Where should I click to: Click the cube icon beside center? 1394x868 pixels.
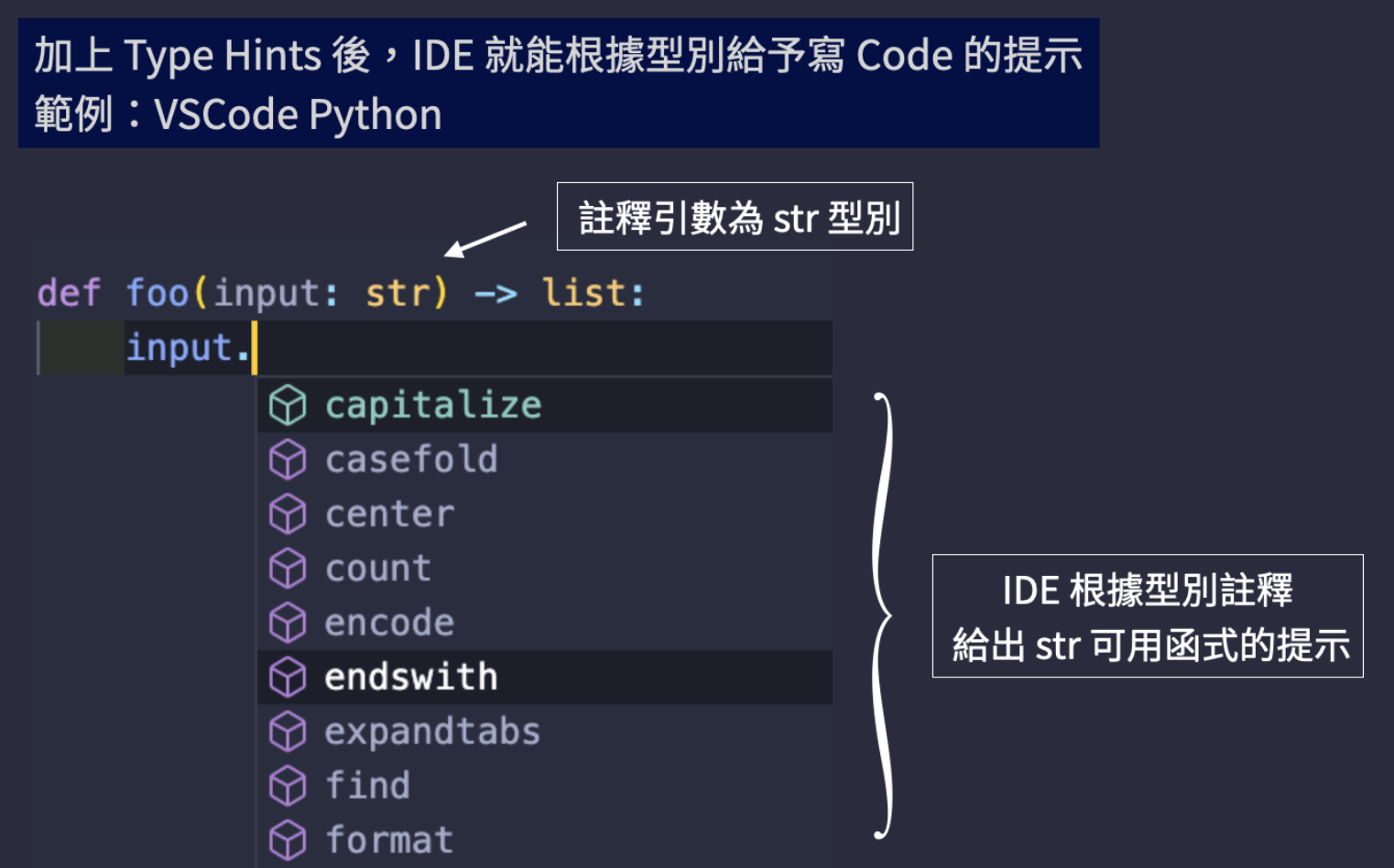(x=288, y=514)
